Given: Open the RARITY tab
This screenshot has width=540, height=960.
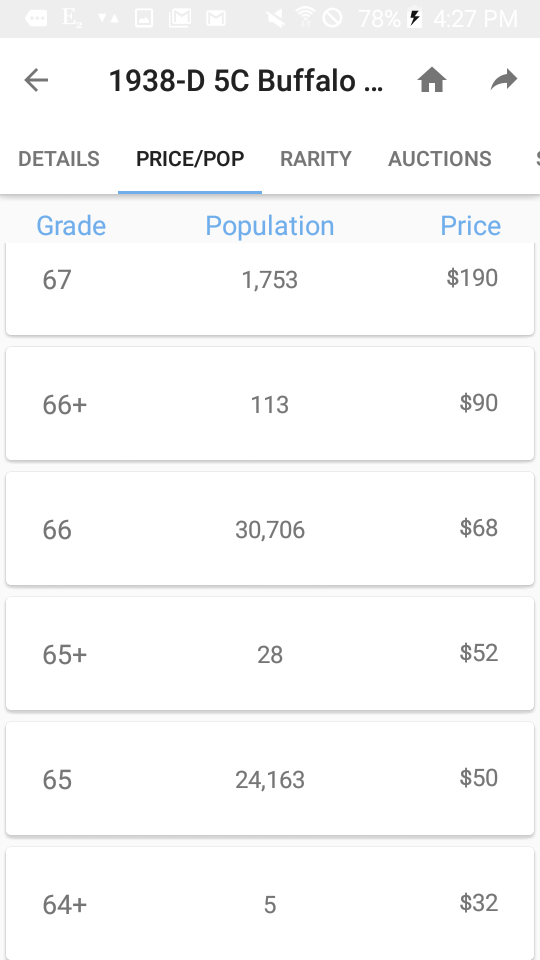Looking at the screenshot, I should pyautogui.click(x=316, y=159).
